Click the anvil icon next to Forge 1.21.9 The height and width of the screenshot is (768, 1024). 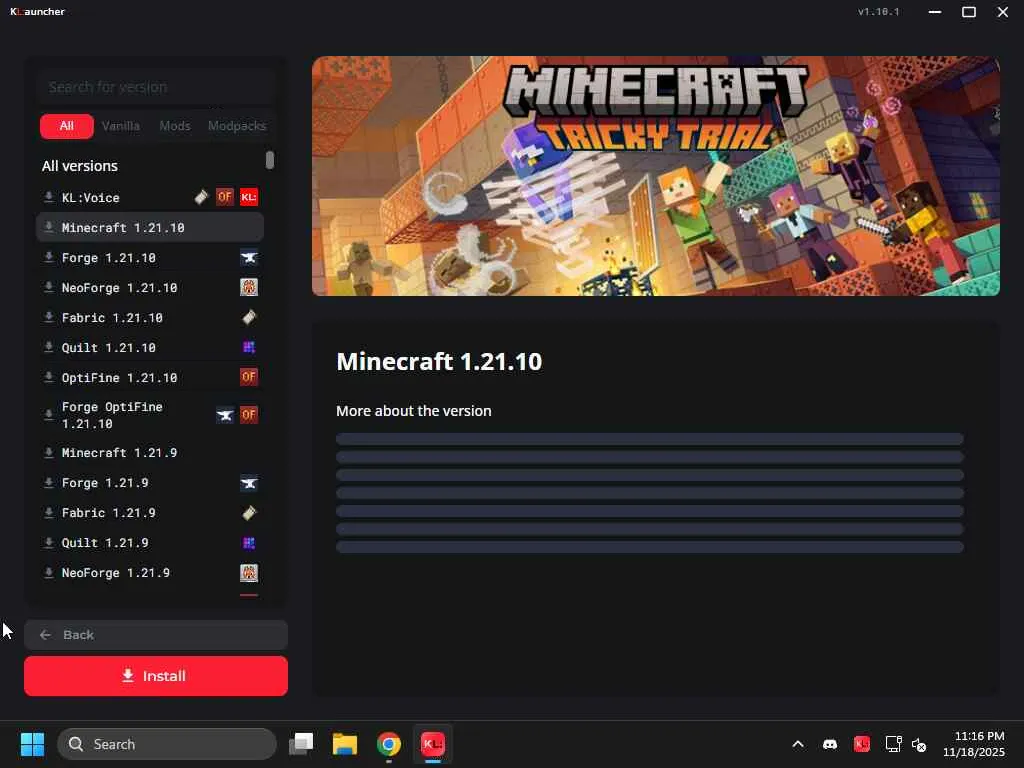point(249,483)
